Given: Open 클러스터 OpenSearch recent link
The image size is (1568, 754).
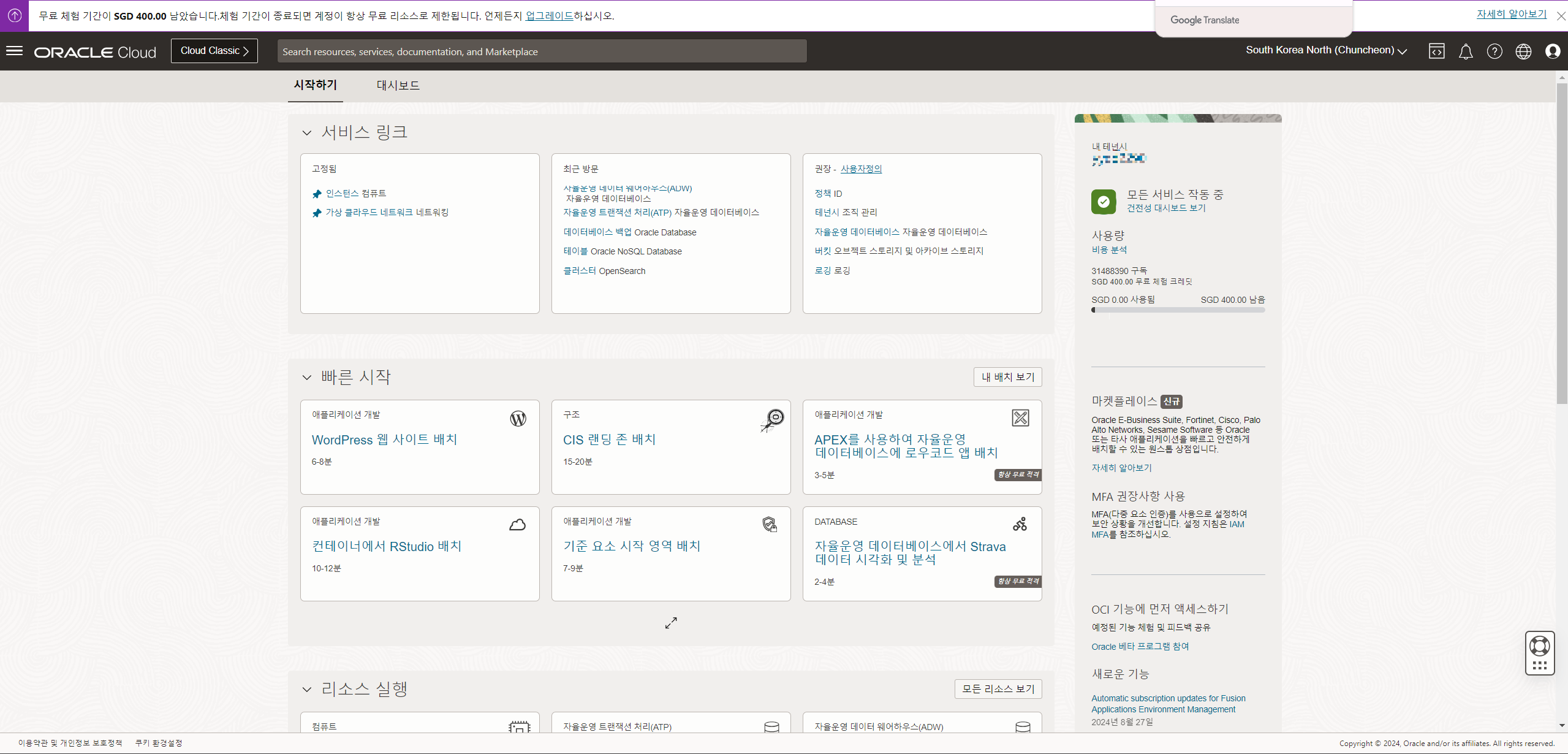Looking at the screenshot, I should point(604,271).
